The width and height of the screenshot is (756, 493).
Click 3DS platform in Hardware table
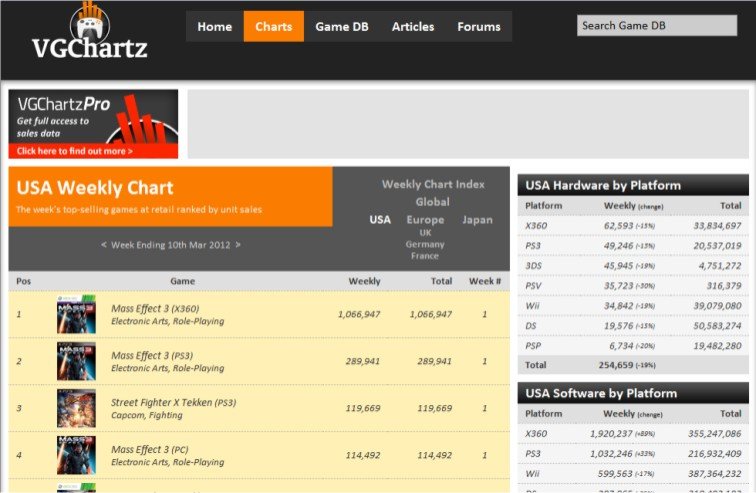533,266
